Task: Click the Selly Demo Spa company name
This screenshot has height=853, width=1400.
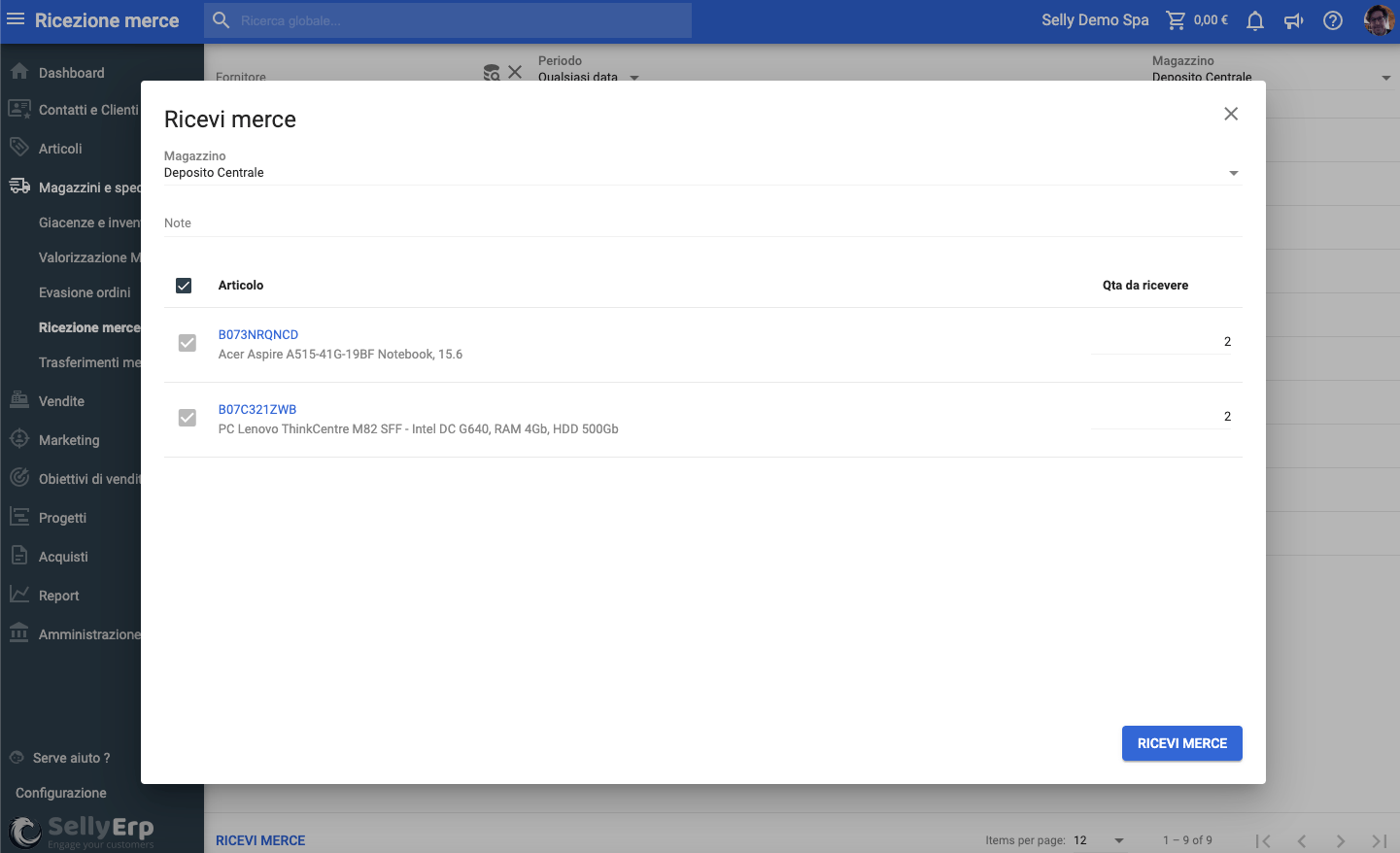Action: click(1095, 20)
